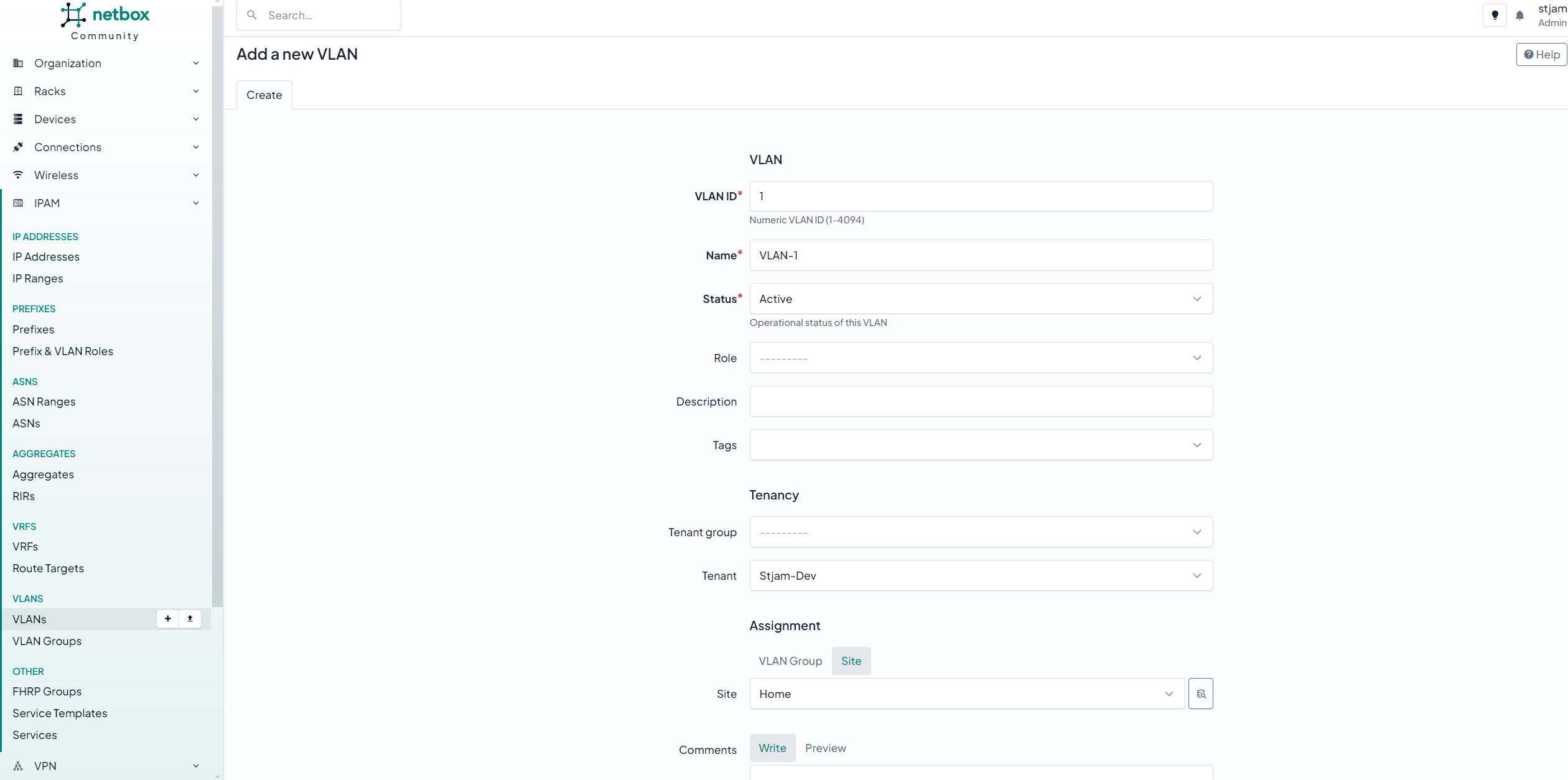Click into the VLAN ID input field

pyautogui.click(x=981, y=196)
